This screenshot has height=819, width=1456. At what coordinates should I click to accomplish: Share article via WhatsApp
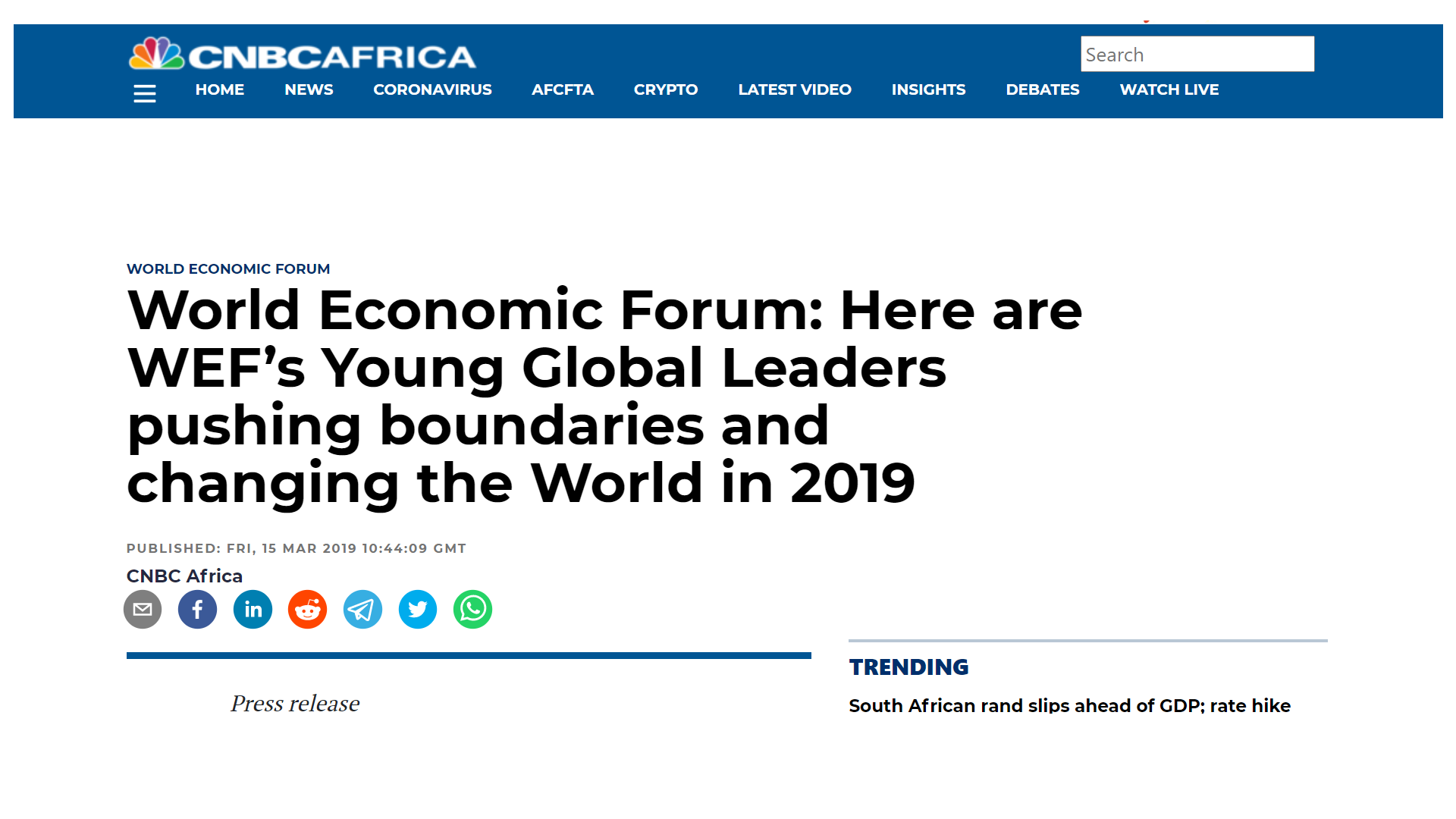tap(472, 610)
